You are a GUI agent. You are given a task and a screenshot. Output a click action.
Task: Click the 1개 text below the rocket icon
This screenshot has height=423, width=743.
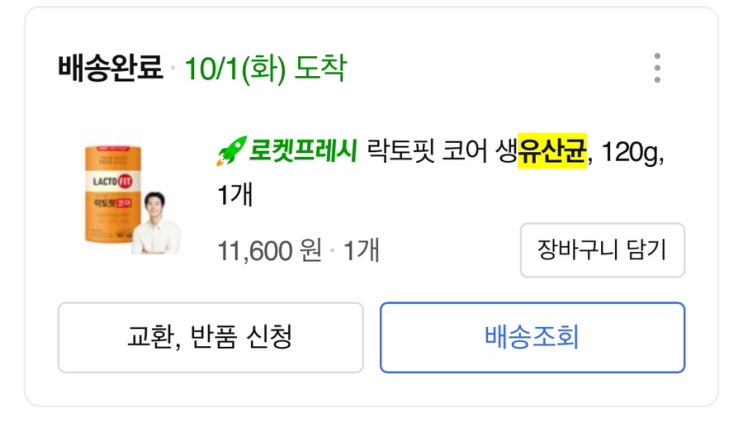click(236, 194)
